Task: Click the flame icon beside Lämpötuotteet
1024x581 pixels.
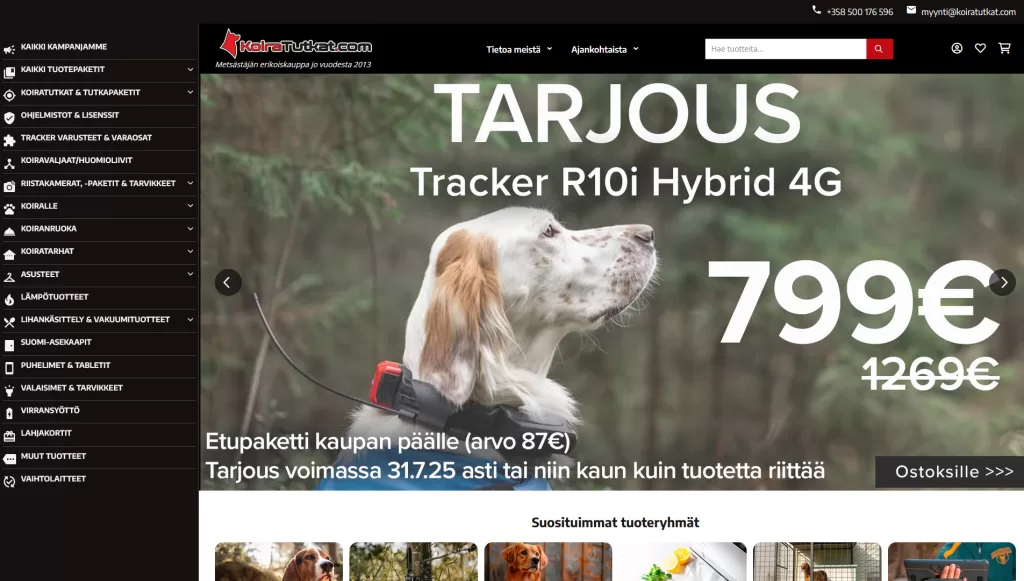Action: pyautogui.click(x=9, y=300)
